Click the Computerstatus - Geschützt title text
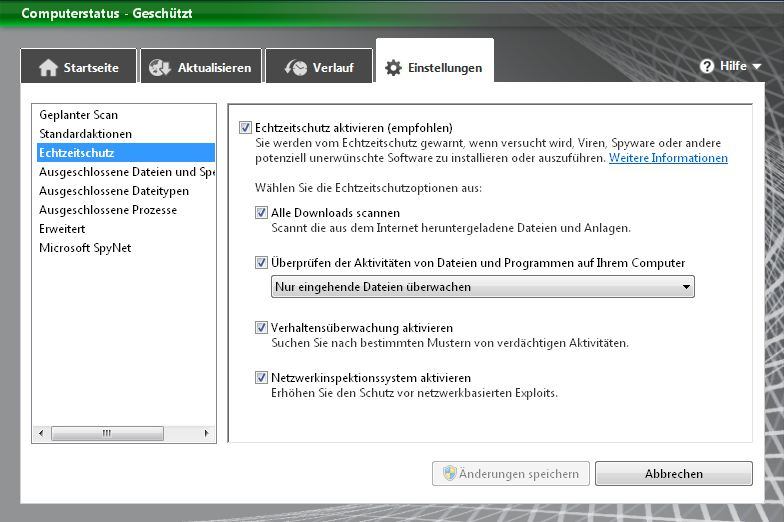Viewport: 784px width, 522px height. (106, 14)
